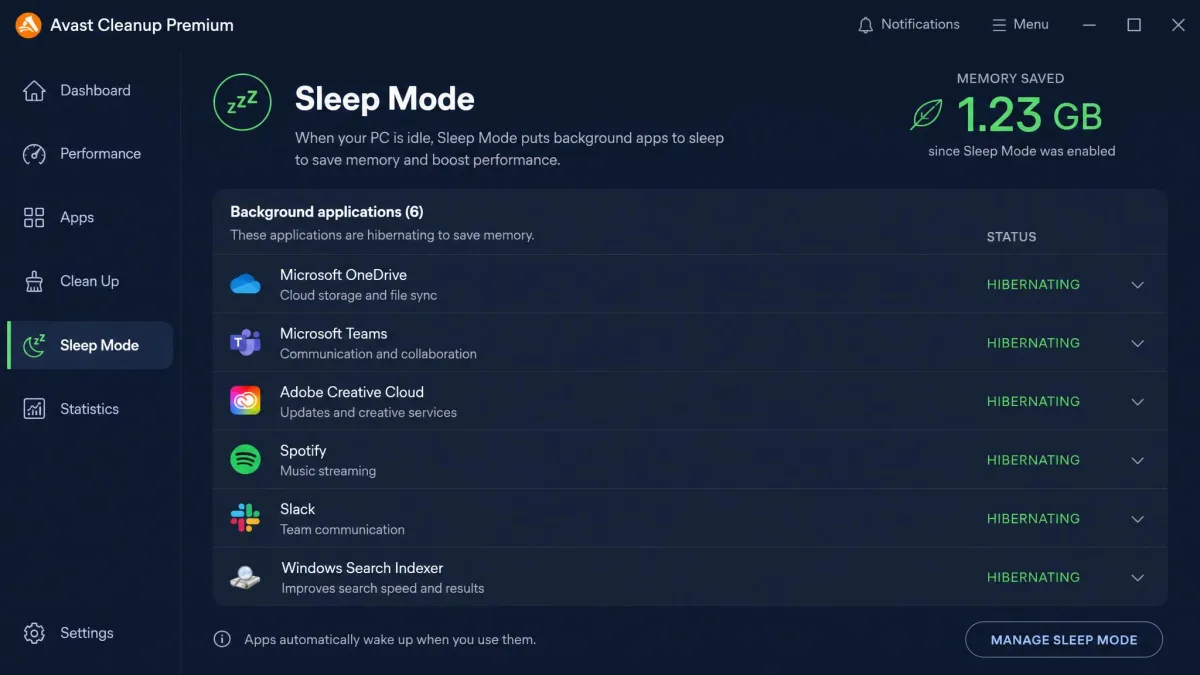Click the Microsoft OneDrive name text
This screenshot has width=1200, height=675.
343,275
